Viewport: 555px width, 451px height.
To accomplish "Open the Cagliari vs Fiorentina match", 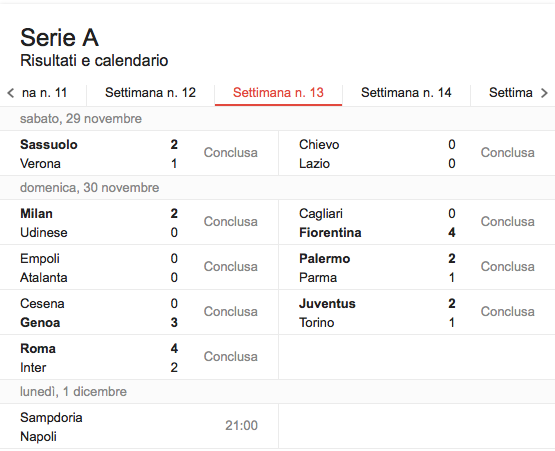I will (417, 222).
